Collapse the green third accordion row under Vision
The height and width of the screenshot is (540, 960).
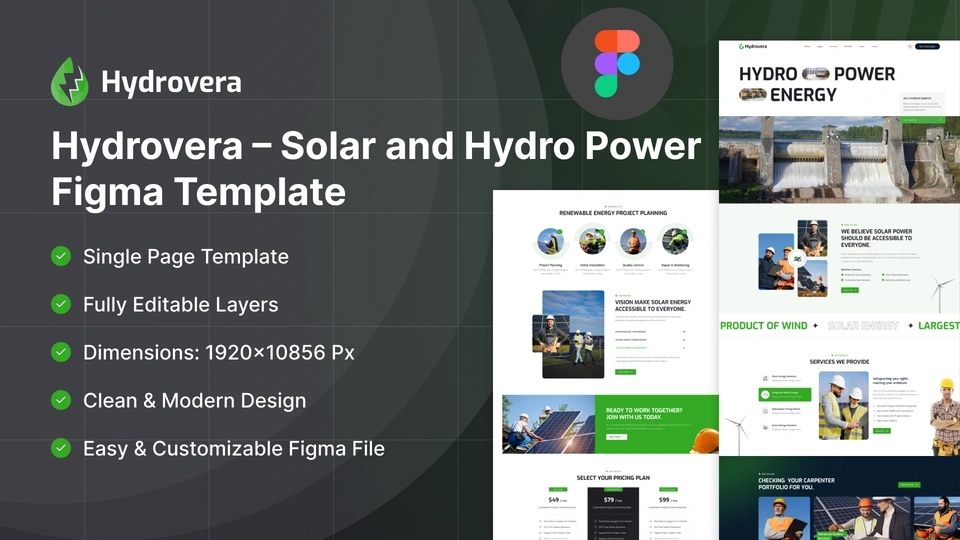[650, 348]
